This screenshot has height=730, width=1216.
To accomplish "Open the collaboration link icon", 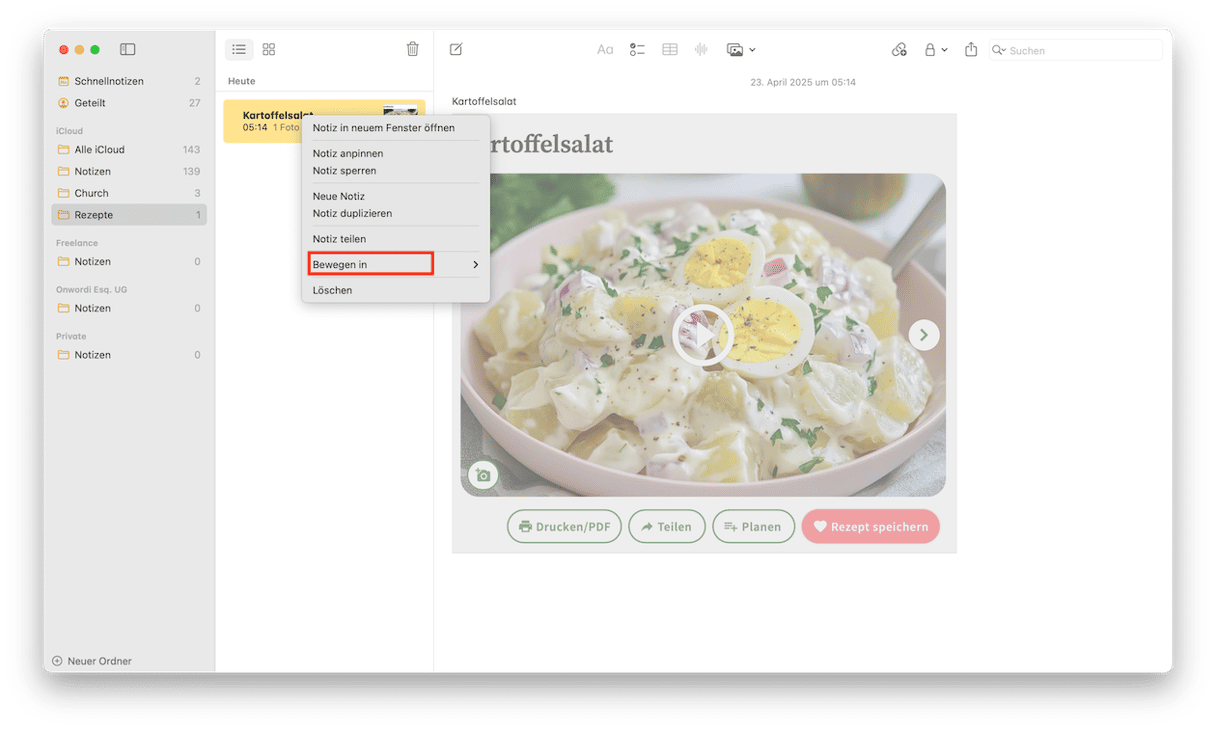I will click(899, 49).
